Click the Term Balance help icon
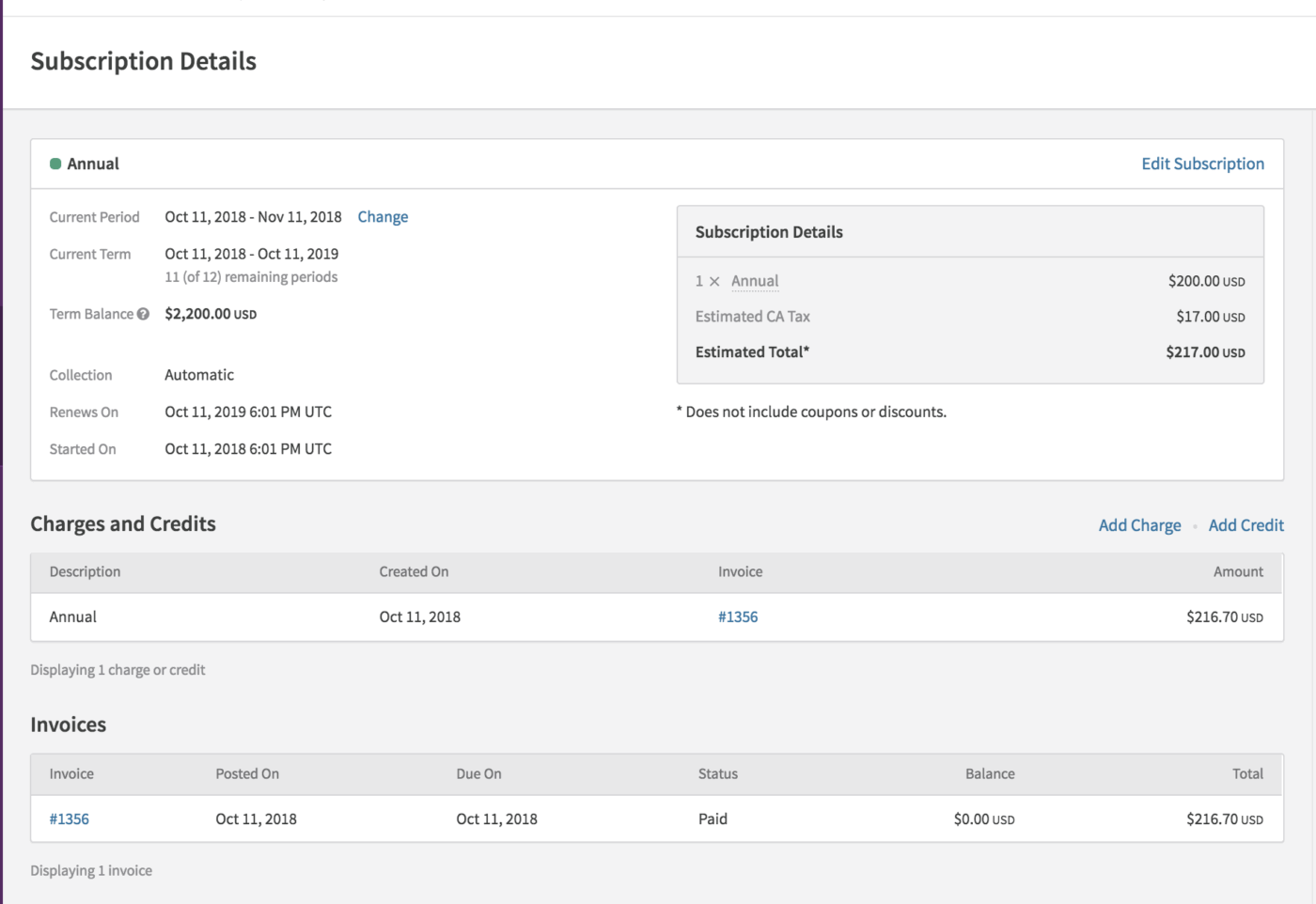This screenshot has width=1316, height=904. (142, 313)
